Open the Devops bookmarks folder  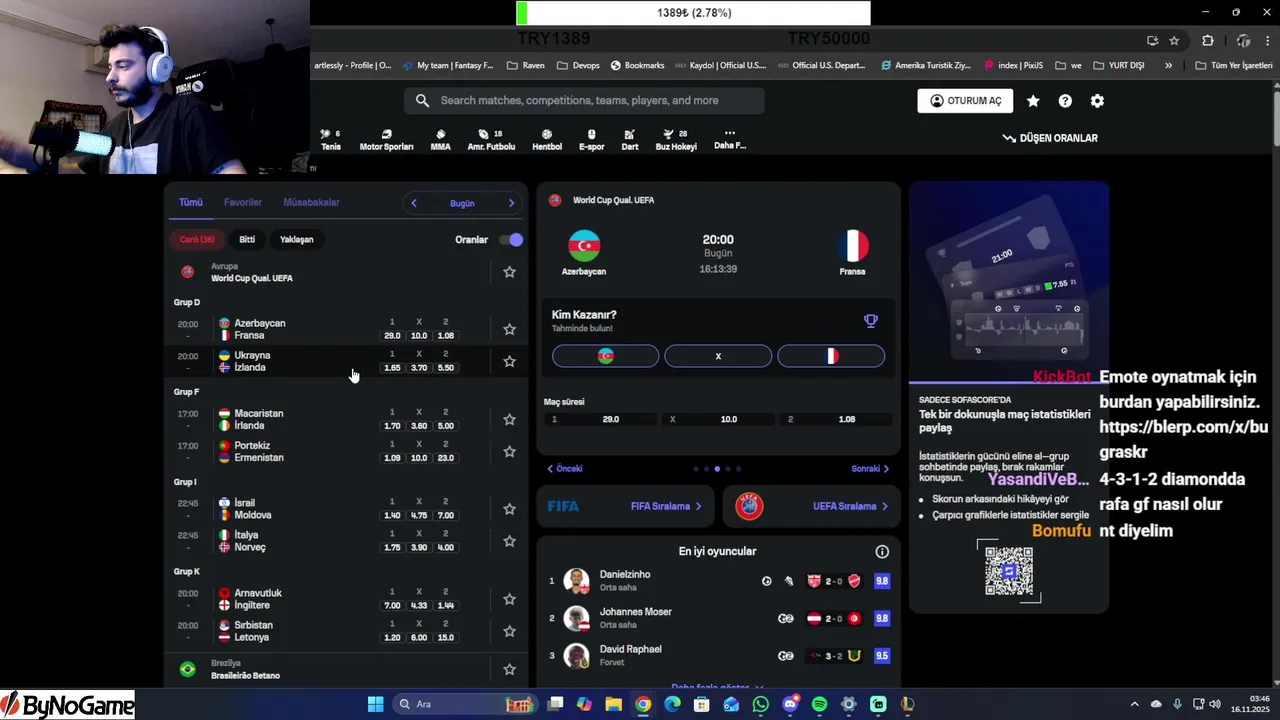[x=578, y=65]
